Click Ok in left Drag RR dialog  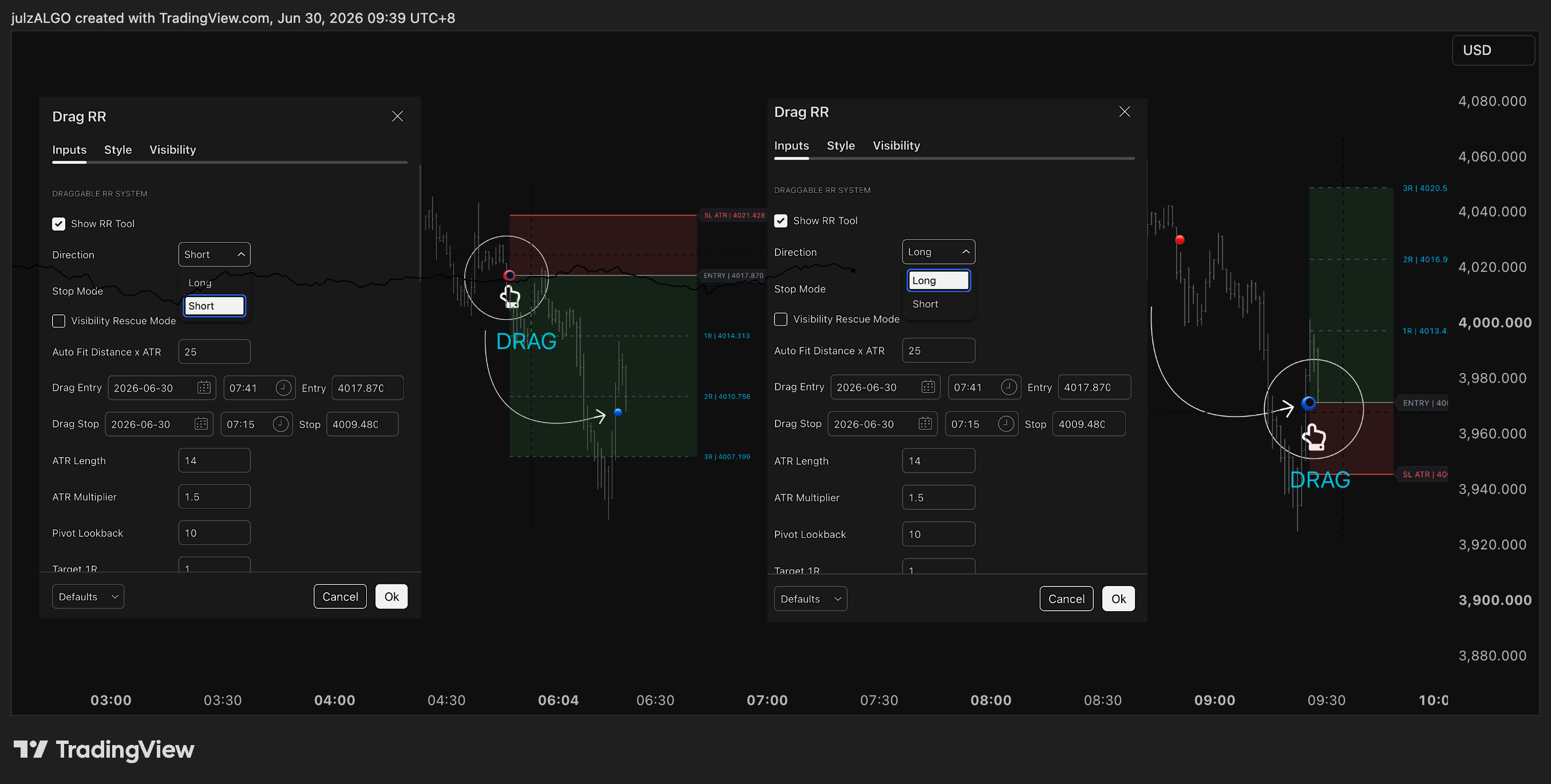pos(391,596)
